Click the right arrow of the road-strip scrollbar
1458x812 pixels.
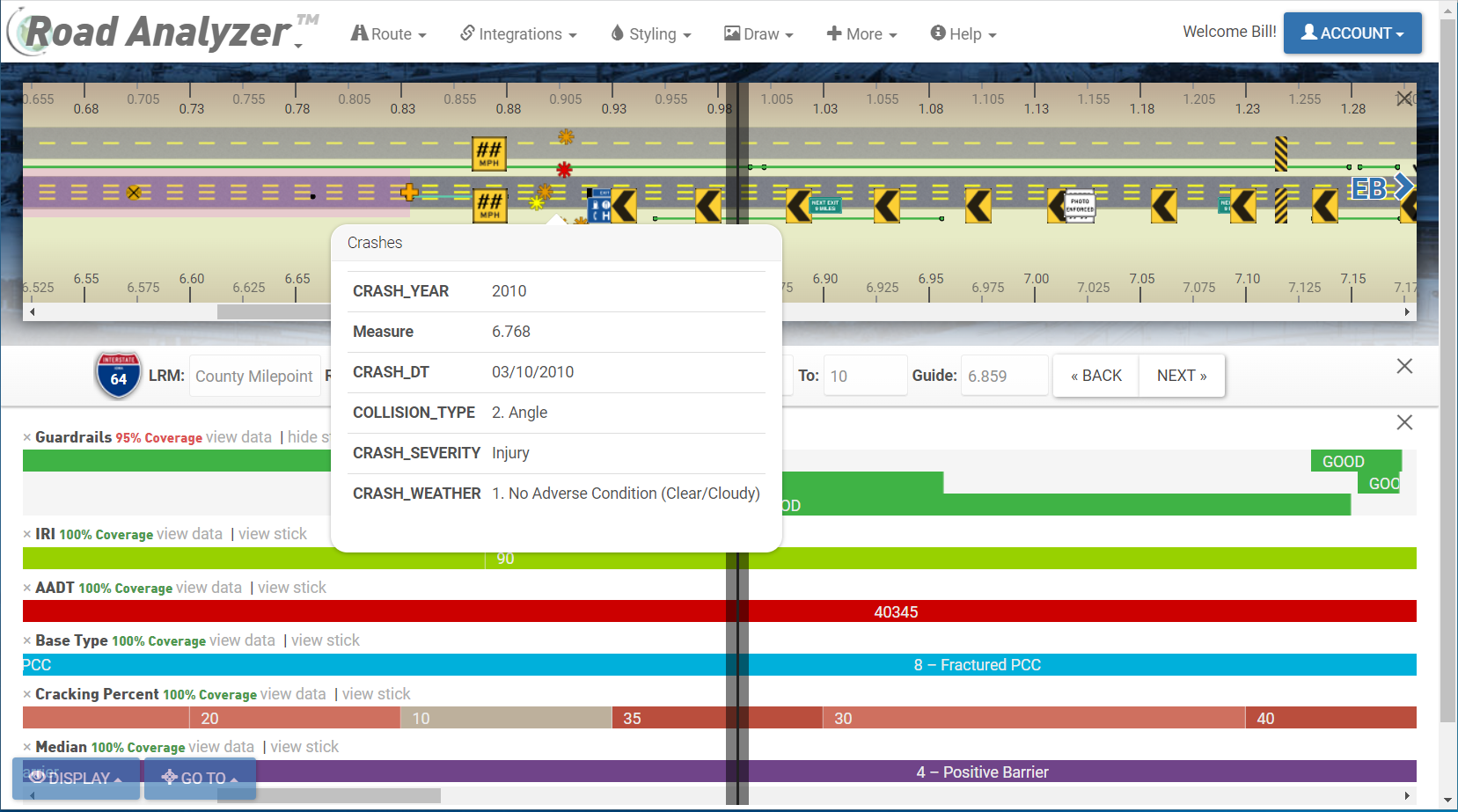1407,311
